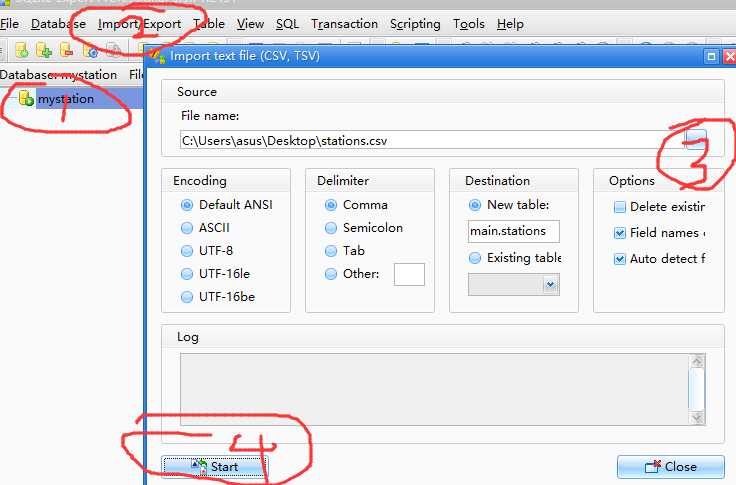
Task: Toggle the Field names checkbox
Action: (620, 233)
